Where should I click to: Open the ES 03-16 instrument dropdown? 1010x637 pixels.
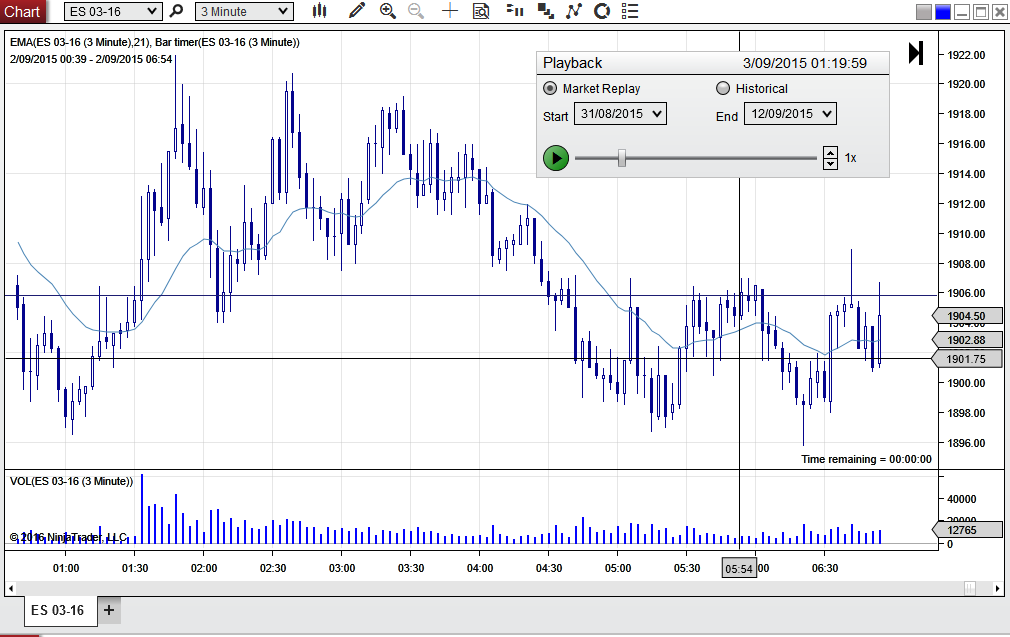113,12
